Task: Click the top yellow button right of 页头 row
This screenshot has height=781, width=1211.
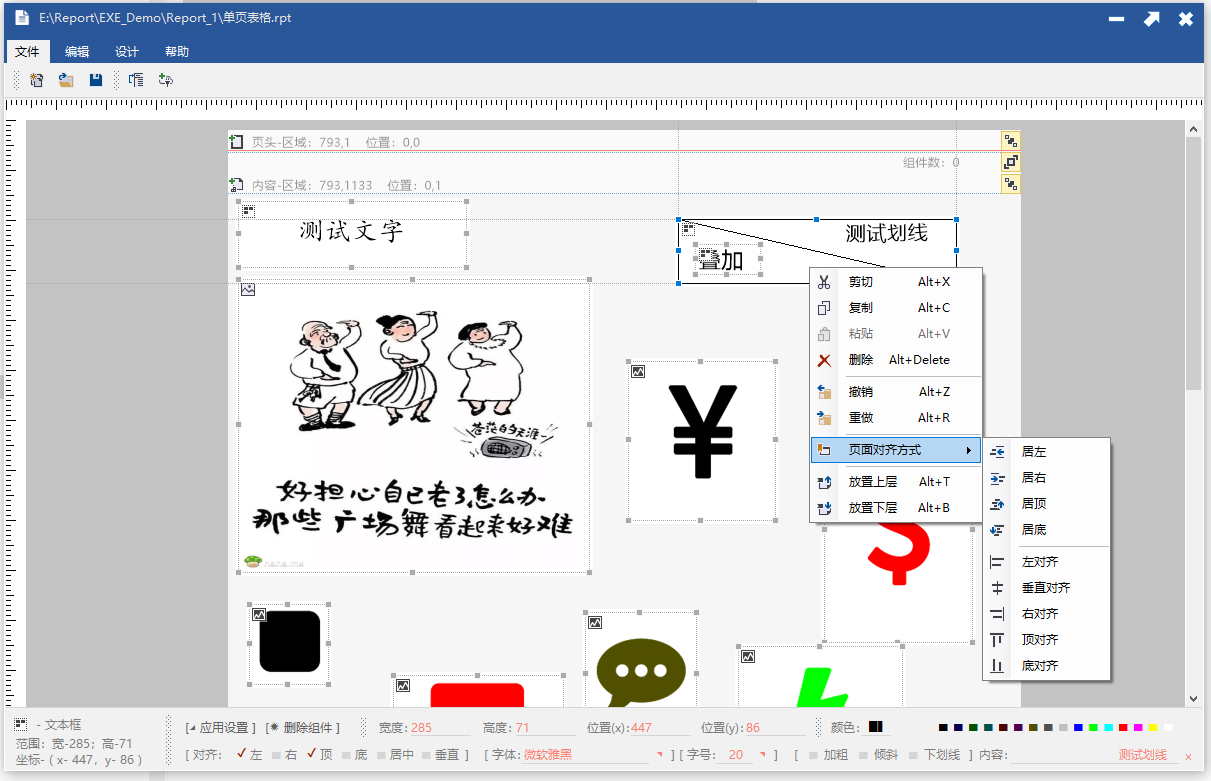Action: (1011, 140)
